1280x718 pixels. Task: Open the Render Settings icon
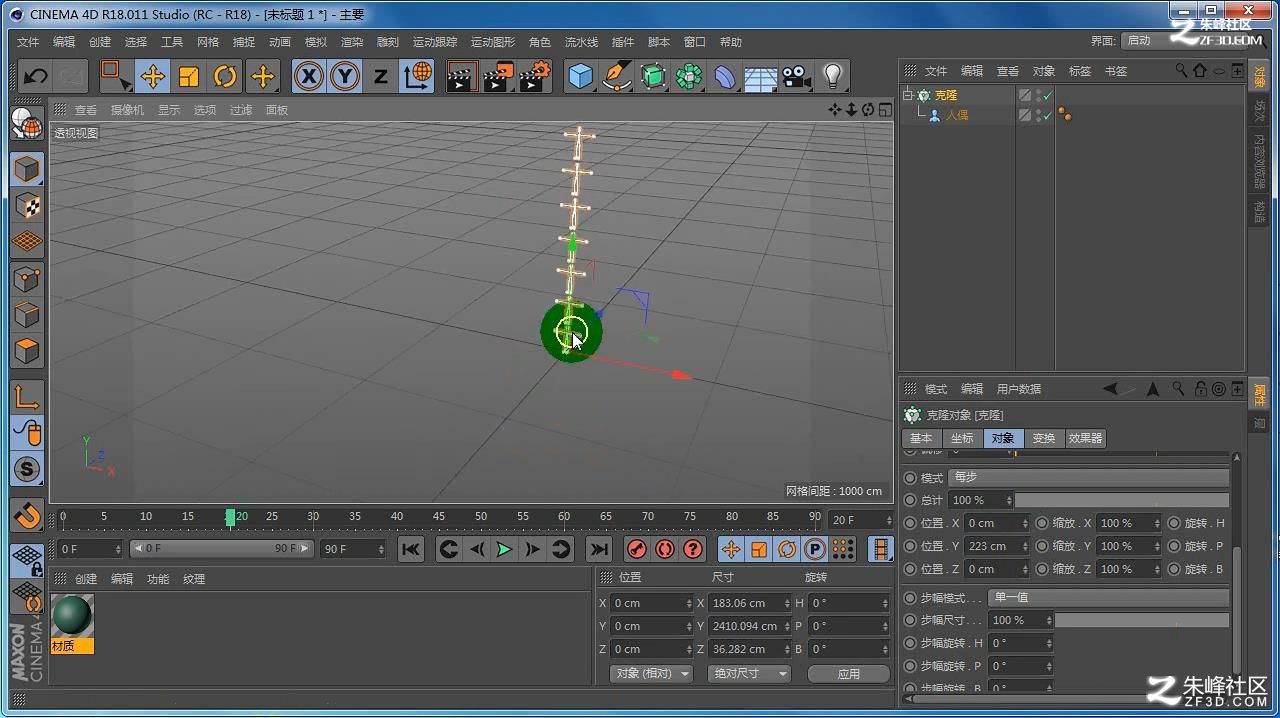tap(535, 76)
